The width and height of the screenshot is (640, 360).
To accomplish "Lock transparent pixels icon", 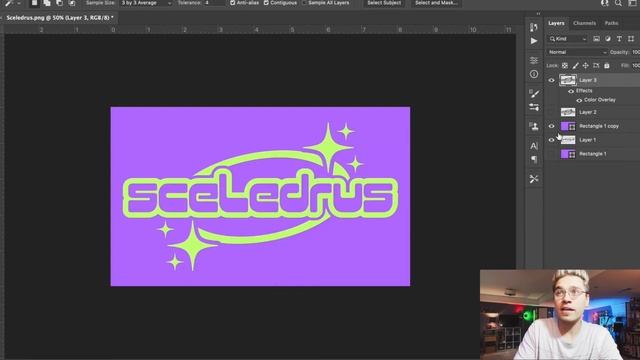I will pos(564,65).
